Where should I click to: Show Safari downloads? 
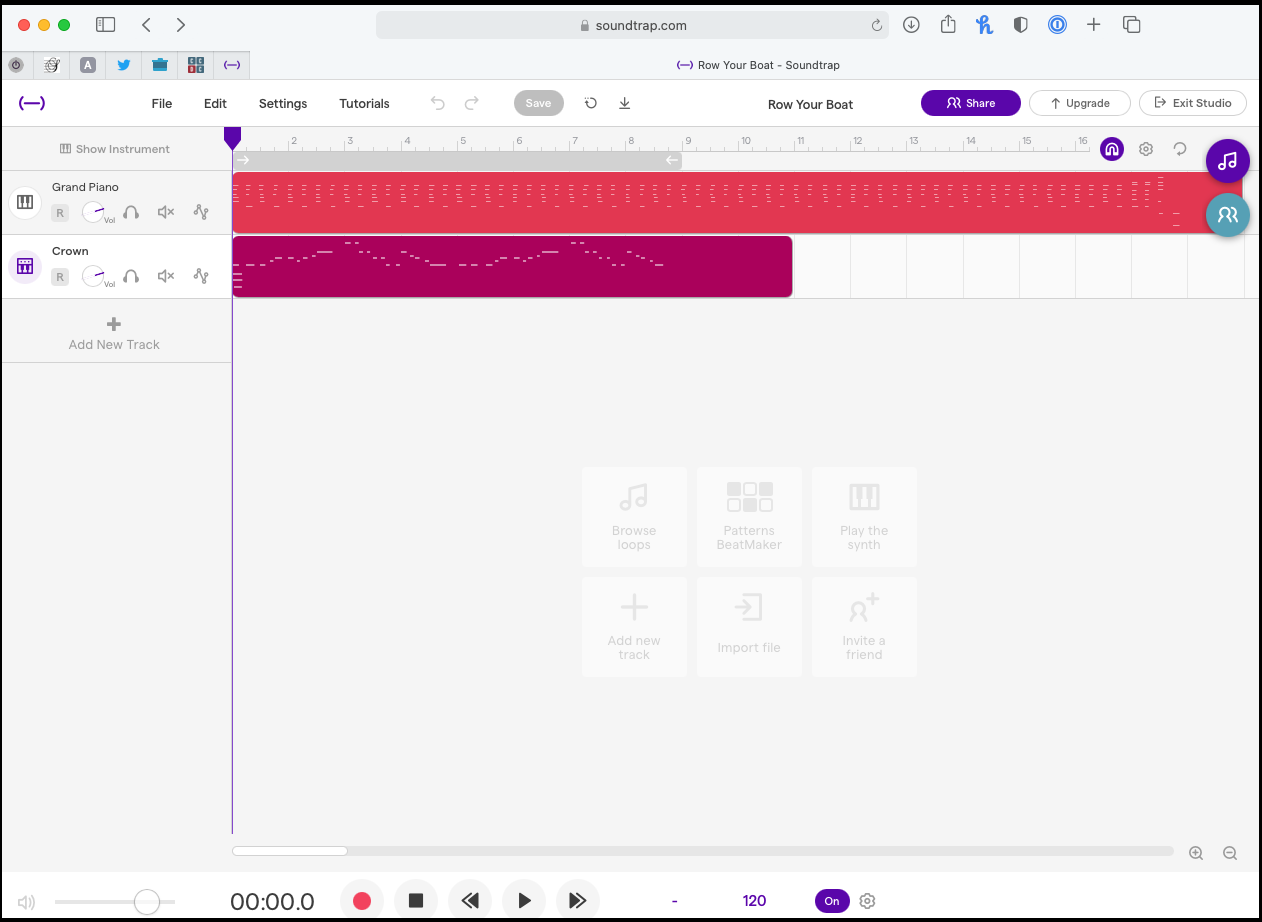[911, 25]
